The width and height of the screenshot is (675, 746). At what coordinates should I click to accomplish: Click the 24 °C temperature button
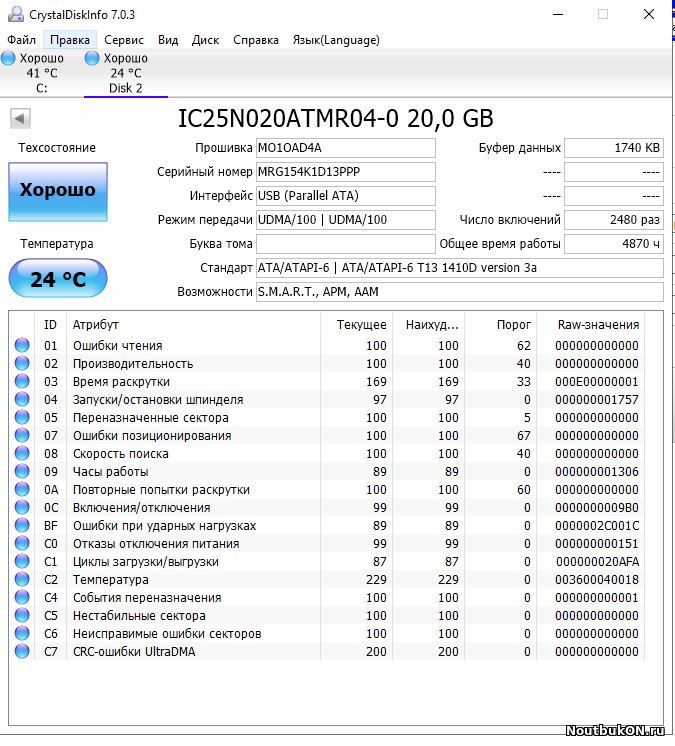click(58, 279)
